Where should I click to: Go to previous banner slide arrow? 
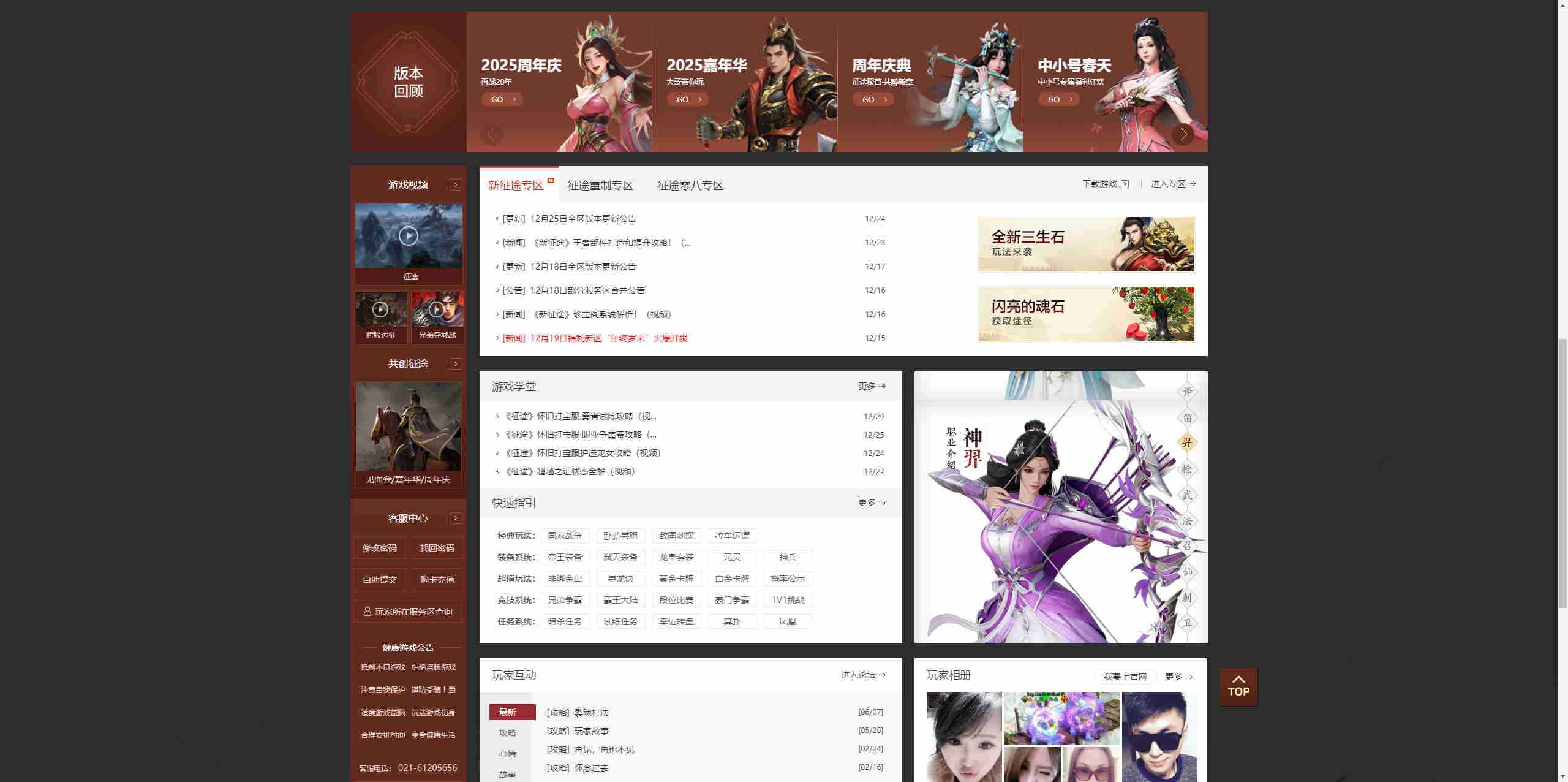(491, 134)
